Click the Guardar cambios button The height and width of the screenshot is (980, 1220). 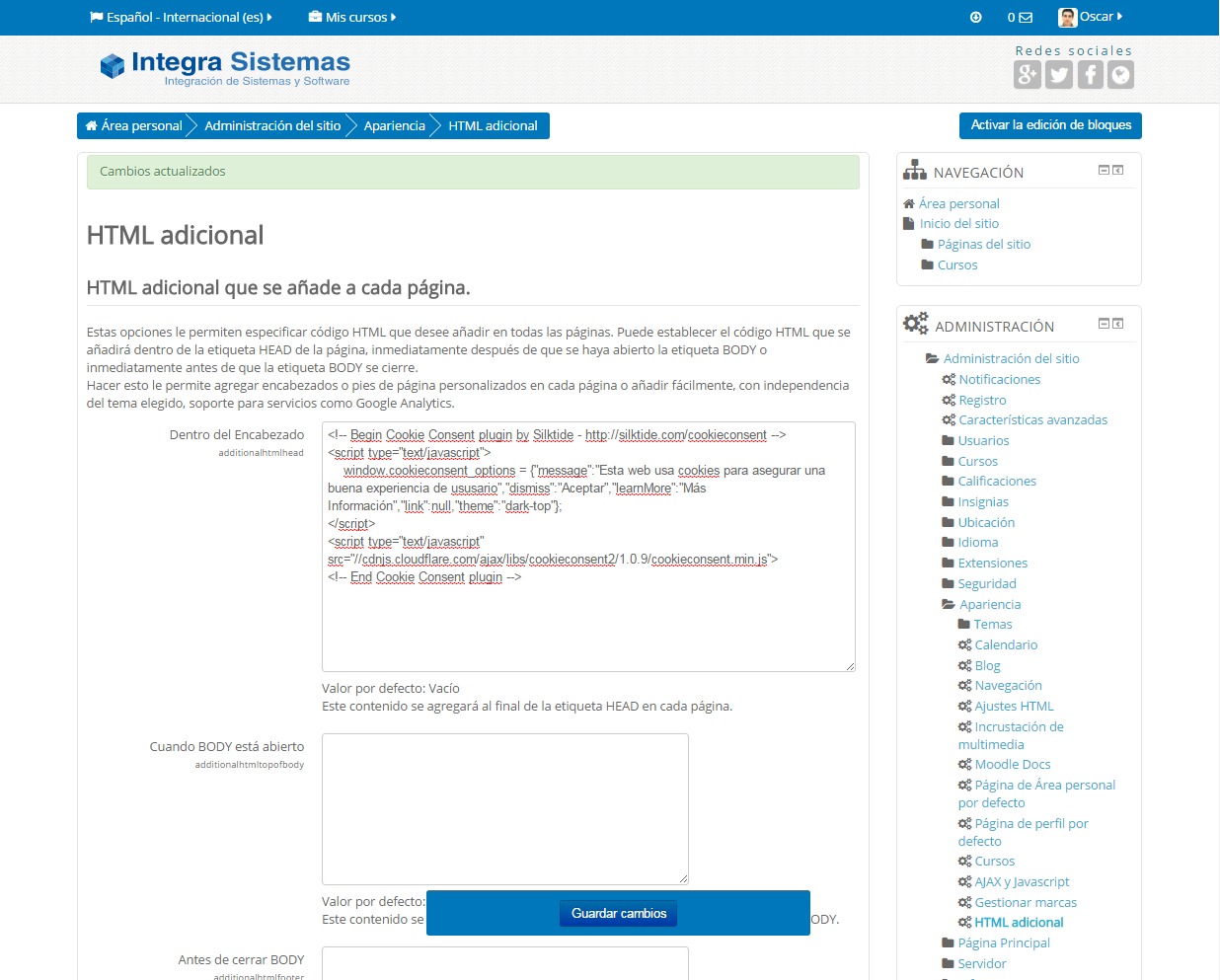tap(619, 913)
